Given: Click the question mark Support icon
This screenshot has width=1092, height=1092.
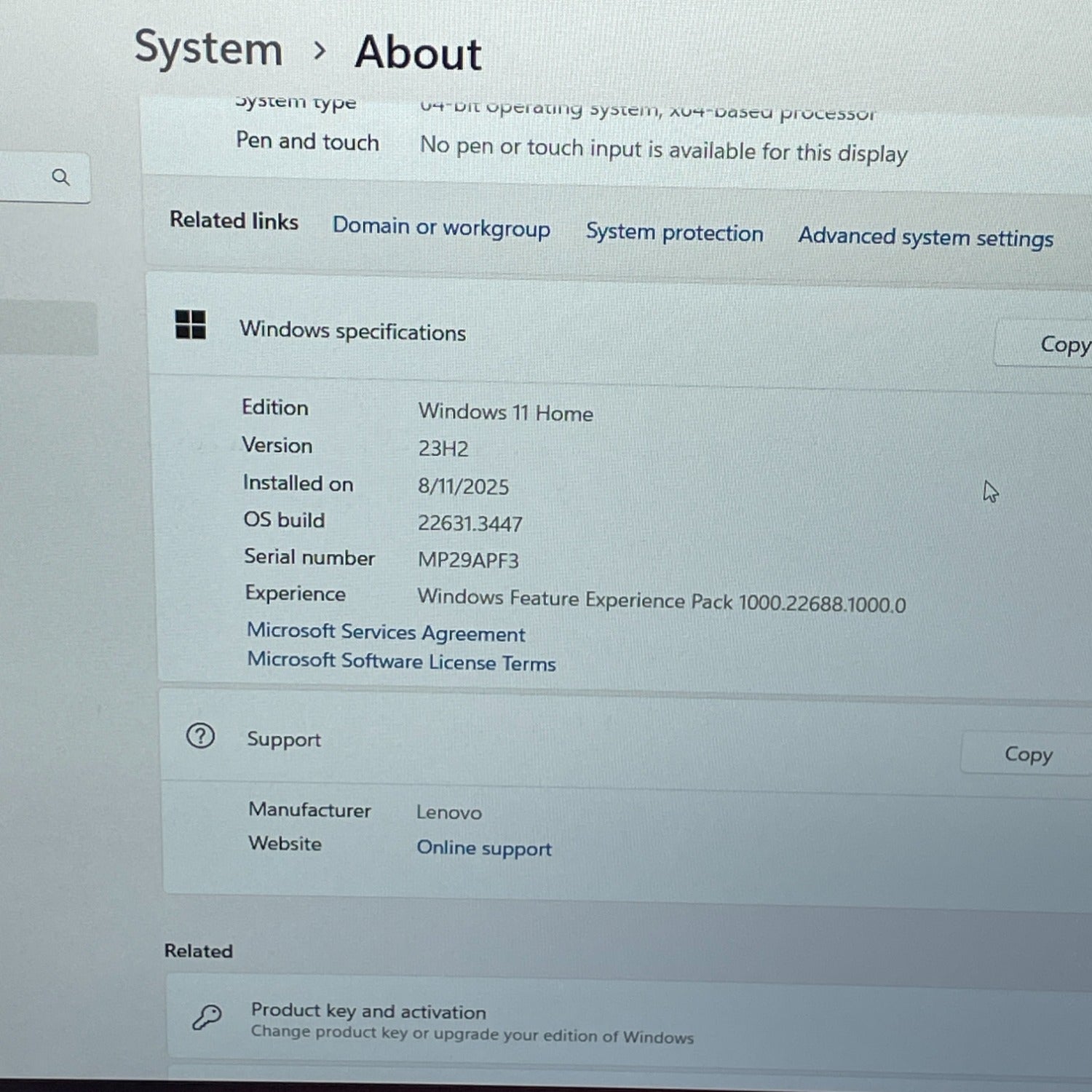Looking at the screenshot, I should 200,736.
